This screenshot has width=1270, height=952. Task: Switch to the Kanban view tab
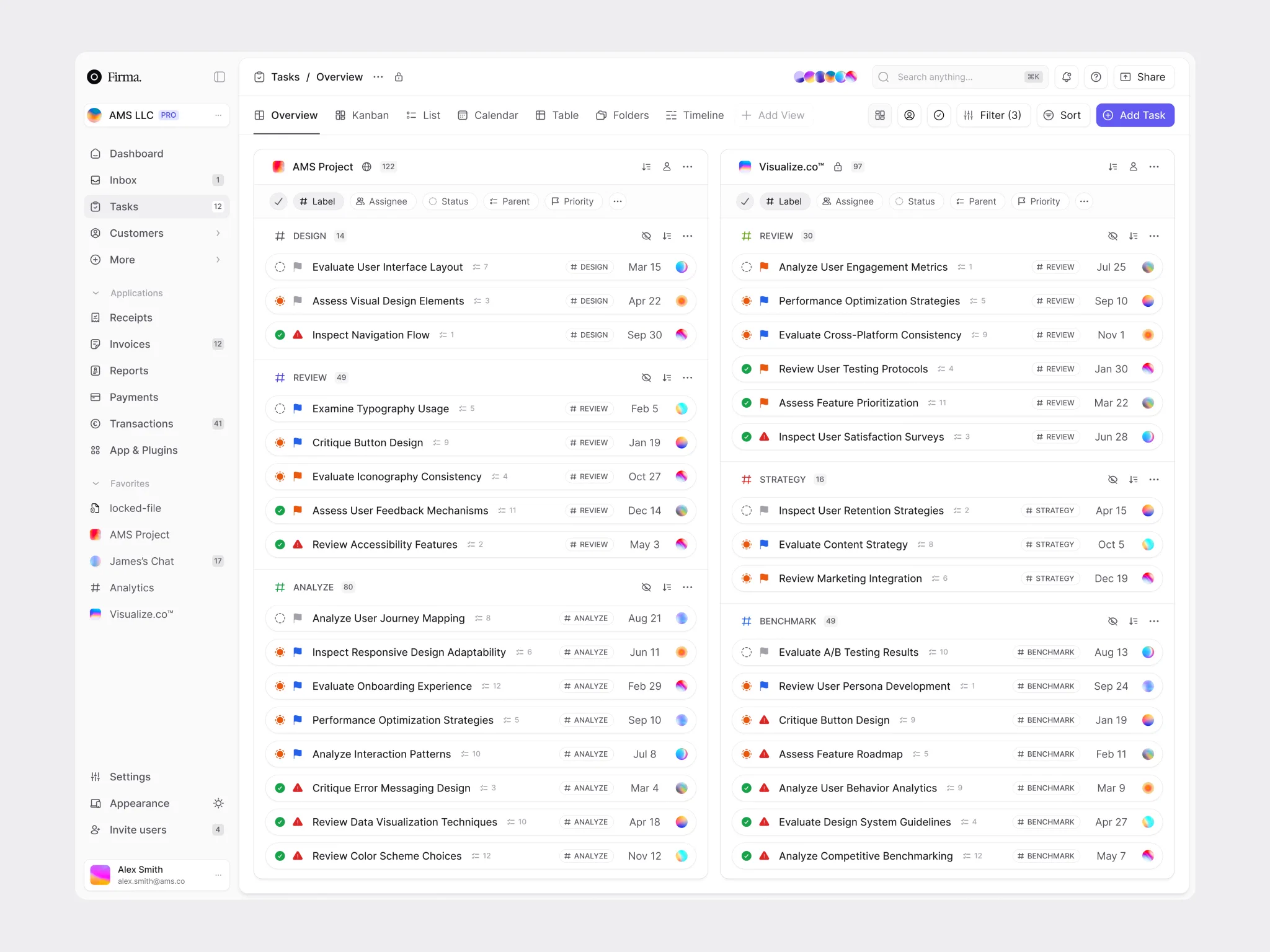click(362, 115)
